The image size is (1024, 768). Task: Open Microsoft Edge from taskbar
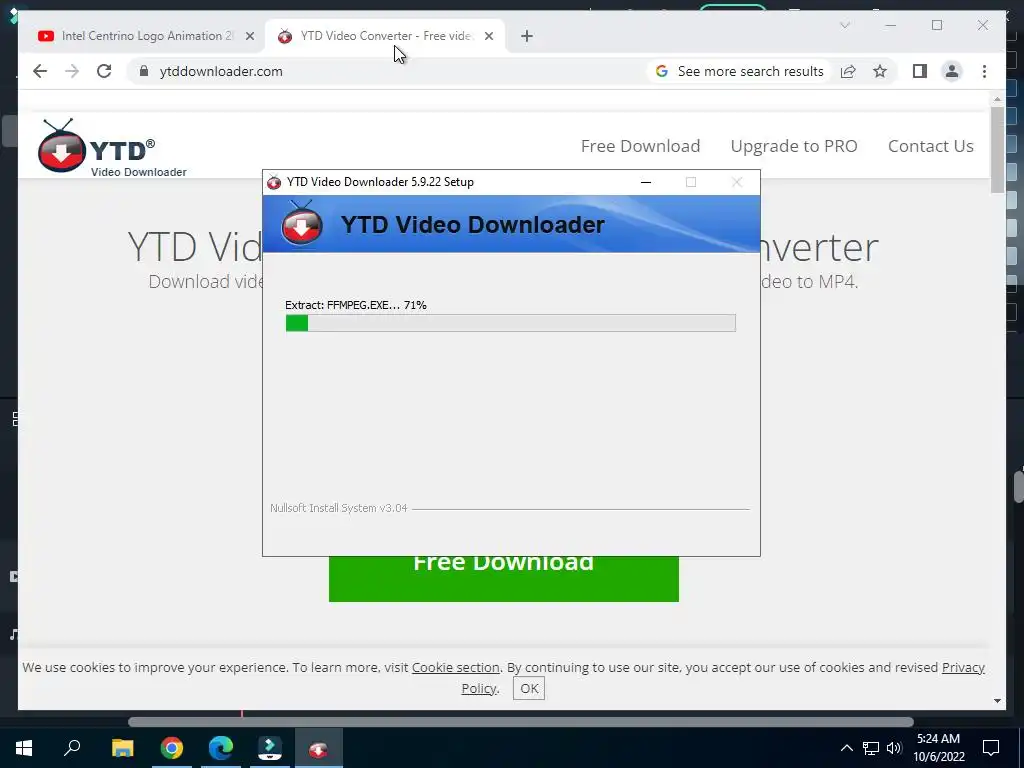point(221,748)
